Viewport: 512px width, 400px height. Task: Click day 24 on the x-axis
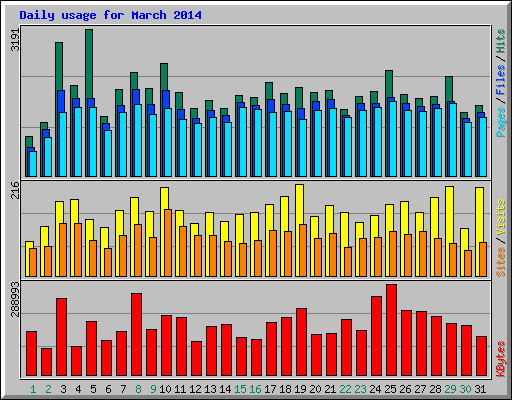click(375, 389)
